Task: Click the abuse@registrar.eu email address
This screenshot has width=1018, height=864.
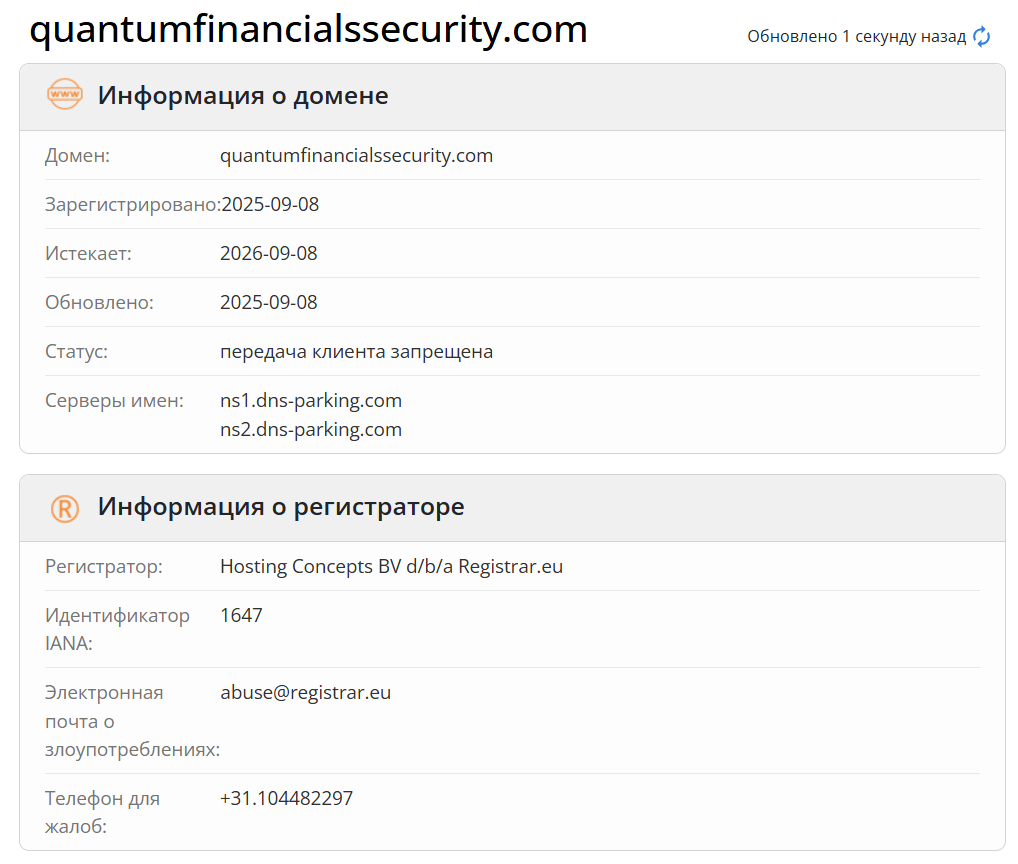Action: 305,692
